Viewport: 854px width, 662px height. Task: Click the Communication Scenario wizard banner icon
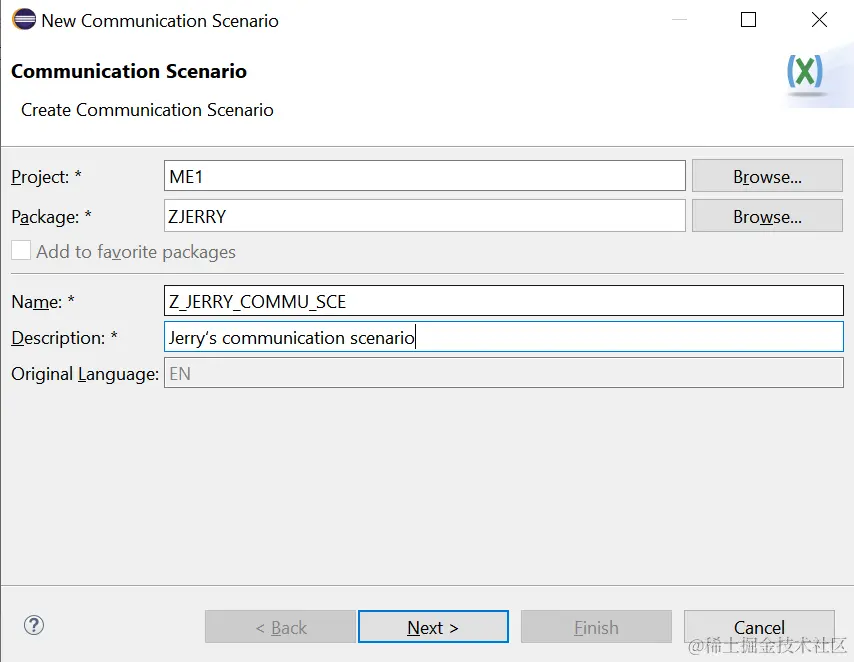point(806,74)
